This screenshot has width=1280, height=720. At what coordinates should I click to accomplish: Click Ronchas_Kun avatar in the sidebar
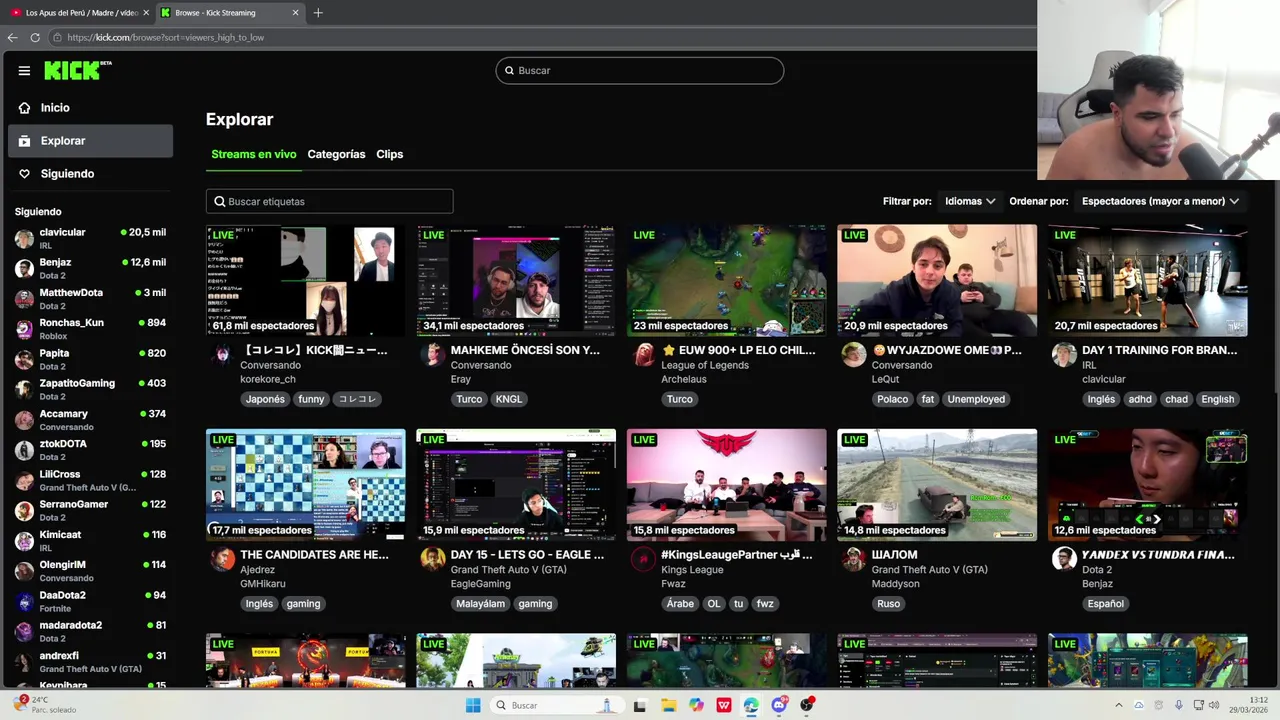coord(24,329)
